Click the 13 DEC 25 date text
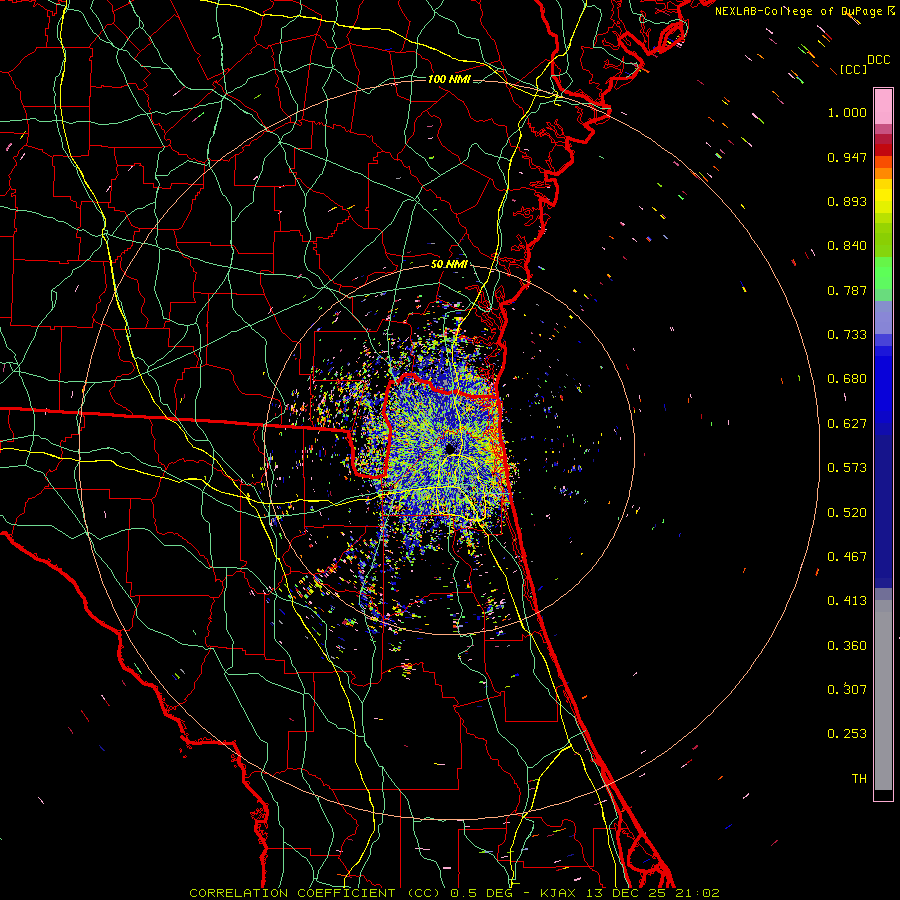This screenshot has width=900, height=900. pyautogui.click(x=628, y=893)
